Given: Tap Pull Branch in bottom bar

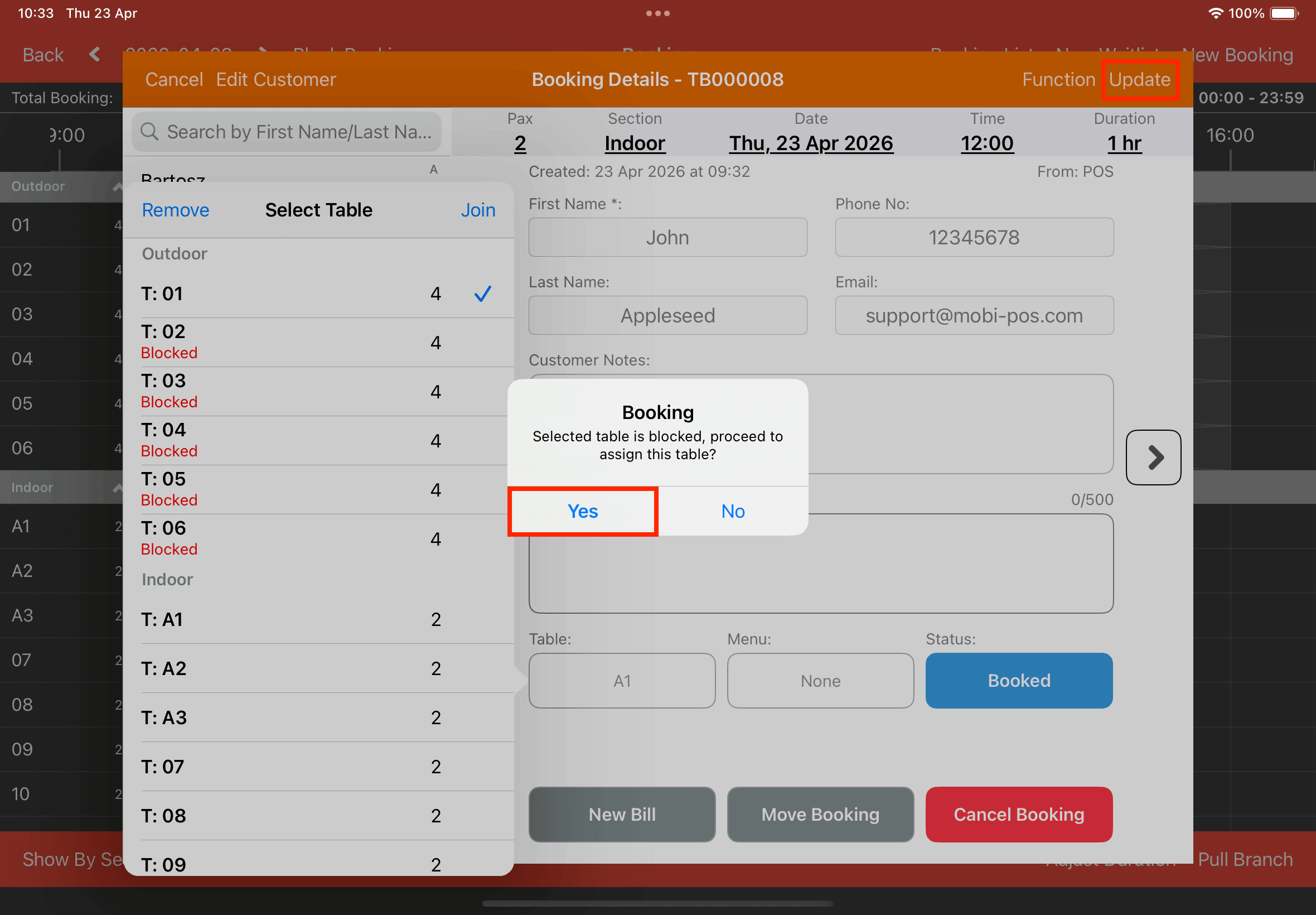Looking at the screenshot, I should click(1245, 859).
